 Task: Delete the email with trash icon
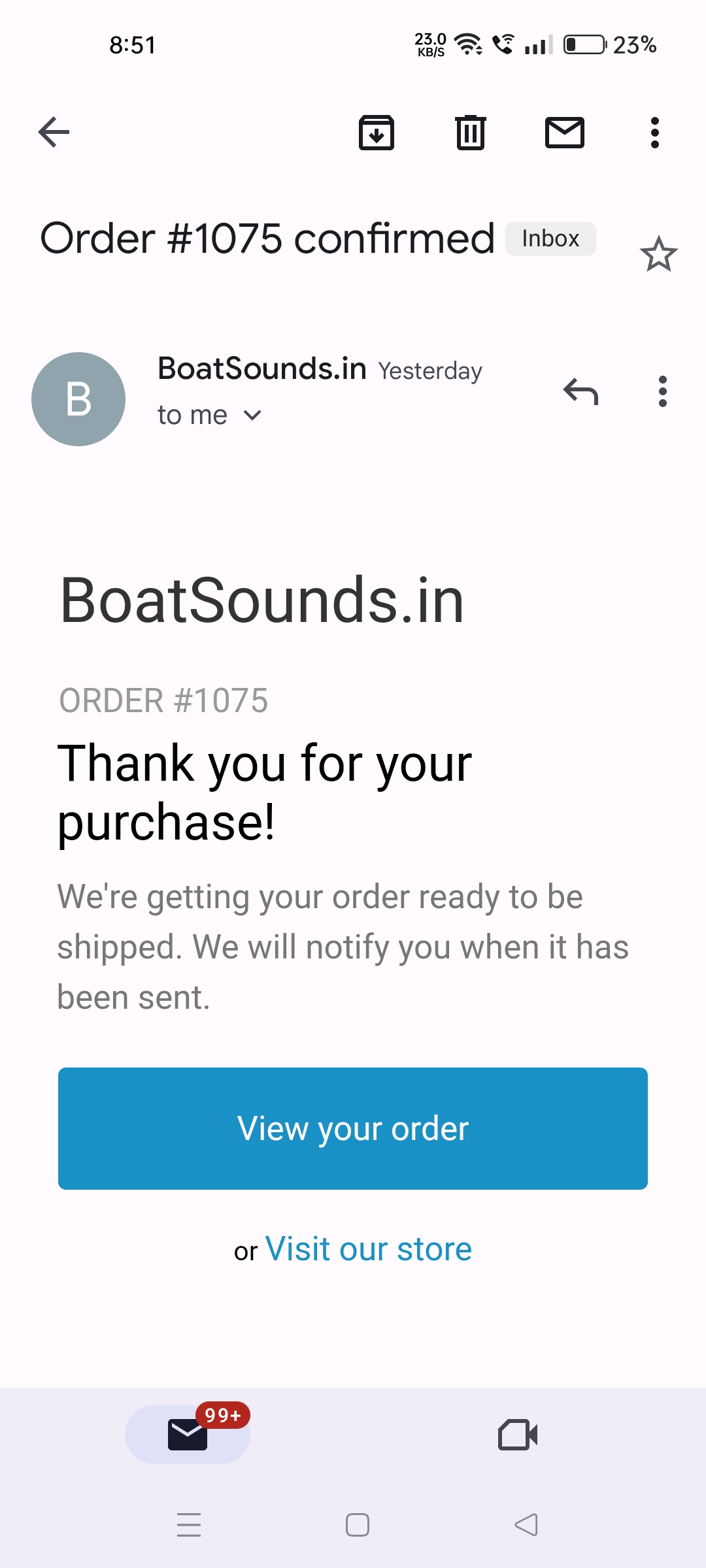(471, 133)
